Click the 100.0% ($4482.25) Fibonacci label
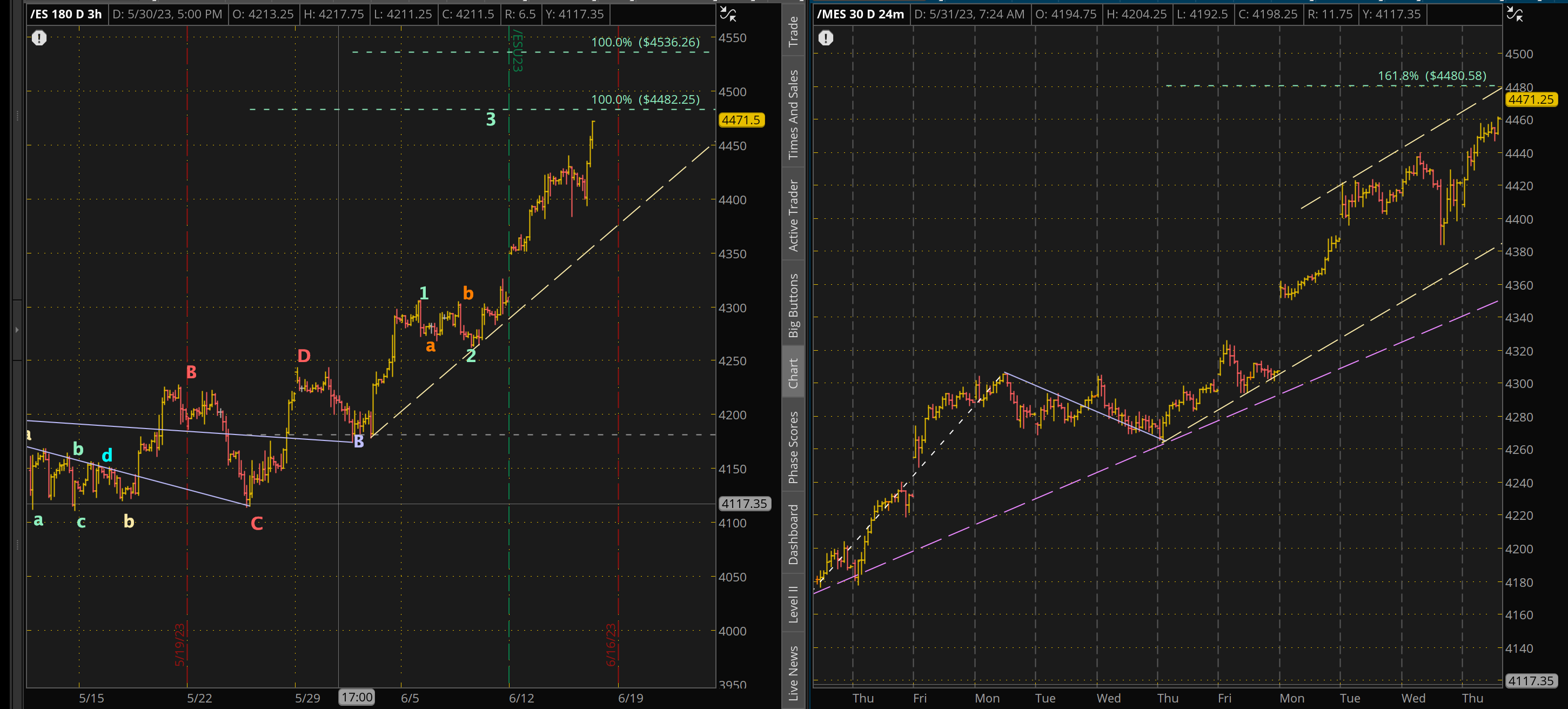 645,99
